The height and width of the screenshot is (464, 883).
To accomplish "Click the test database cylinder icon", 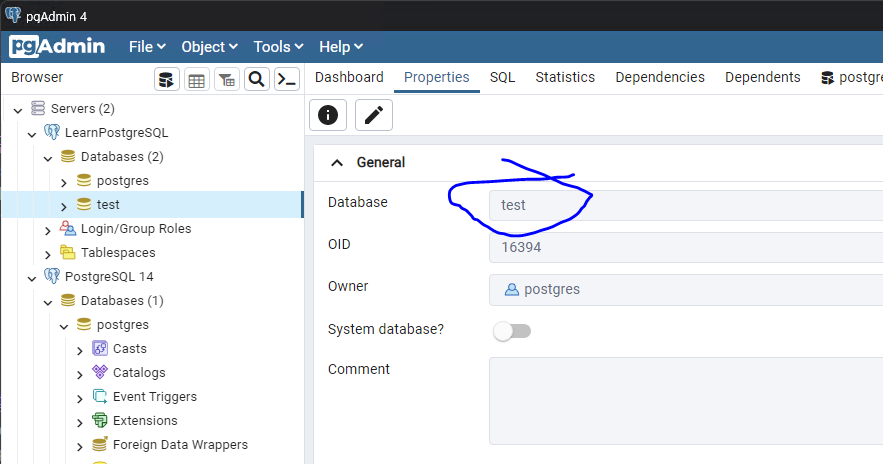I will tap(84, 204).
